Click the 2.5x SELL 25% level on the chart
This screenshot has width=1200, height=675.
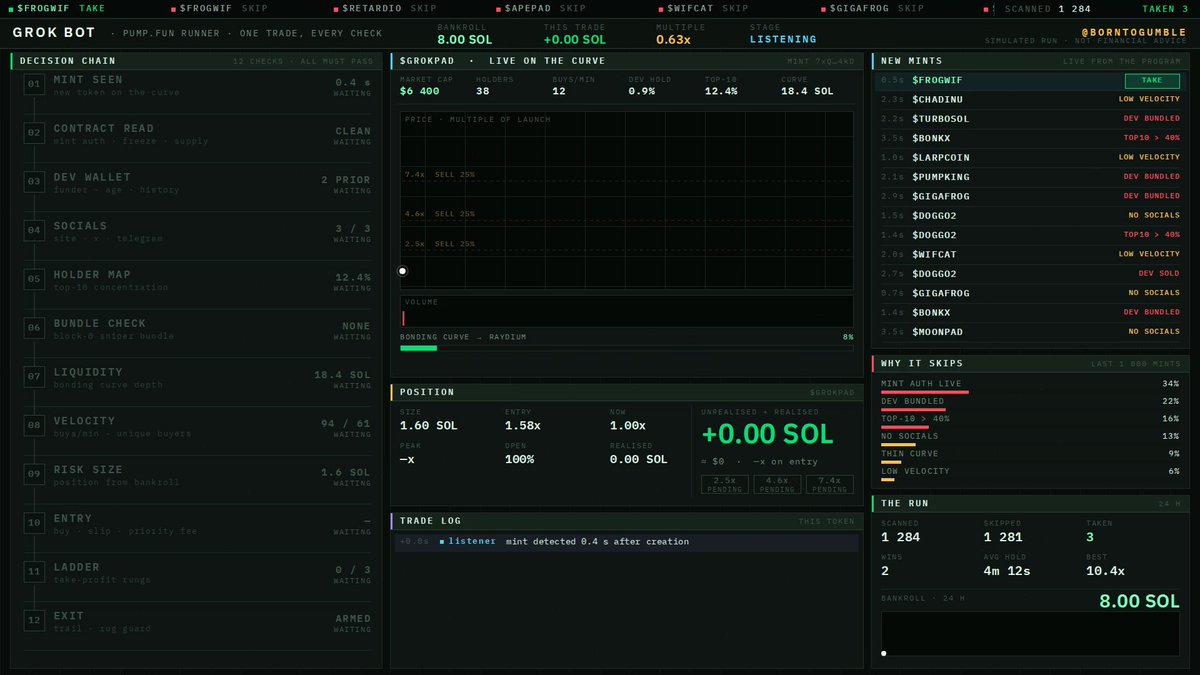tap(439, 244)
